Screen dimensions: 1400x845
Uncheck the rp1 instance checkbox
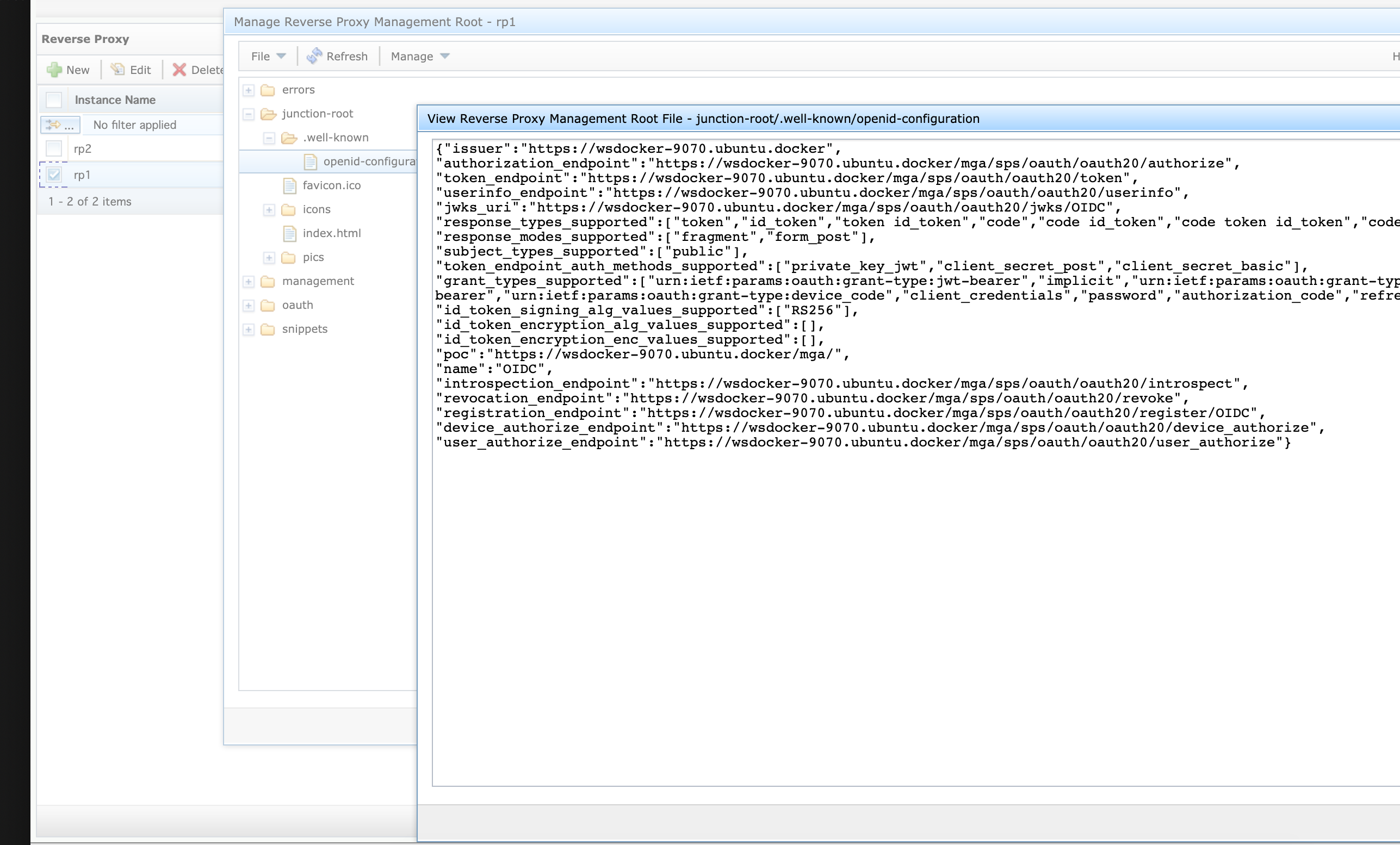tap(54, 175)
